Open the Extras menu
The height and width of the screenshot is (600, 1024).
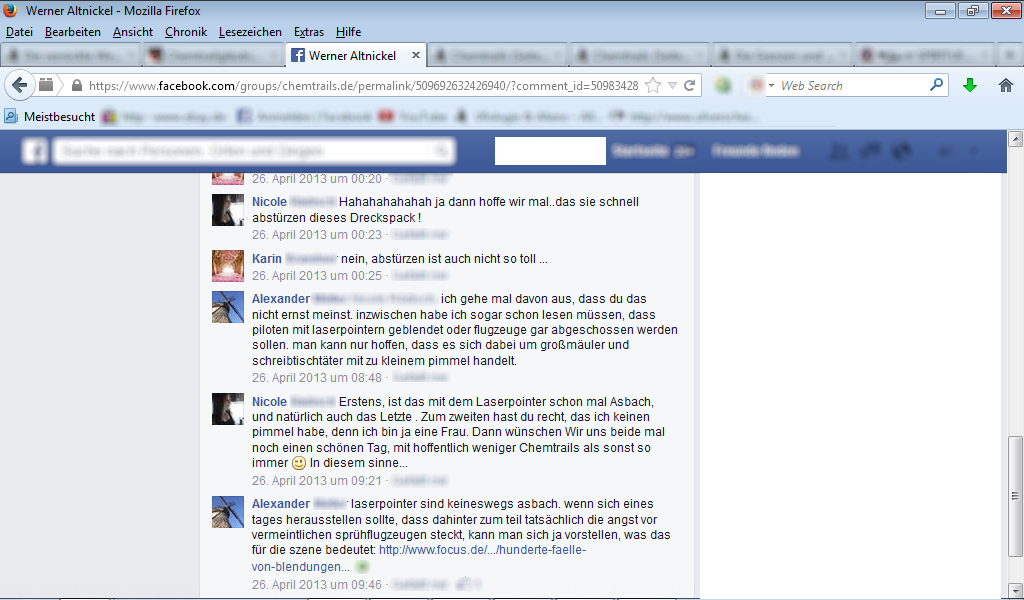click(x=308, y=32)
